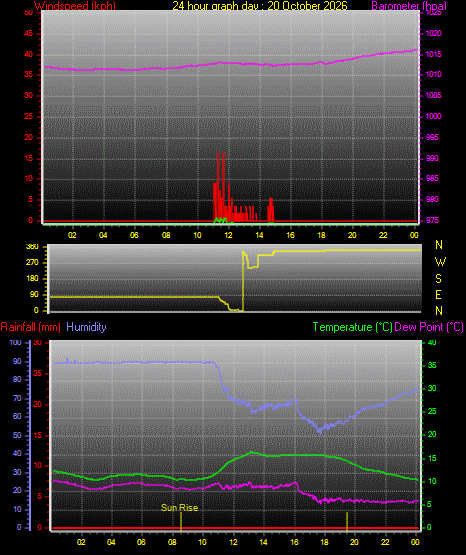Click the 25 value on the rainfall axis
This screenshot has width=466, height=555.
[x=38, y=373]
